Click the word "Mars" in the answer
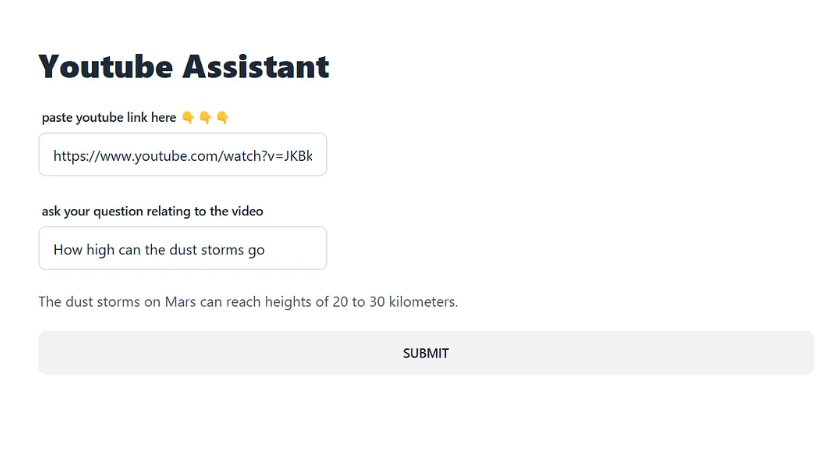819x469 pixels. [180, 302]
